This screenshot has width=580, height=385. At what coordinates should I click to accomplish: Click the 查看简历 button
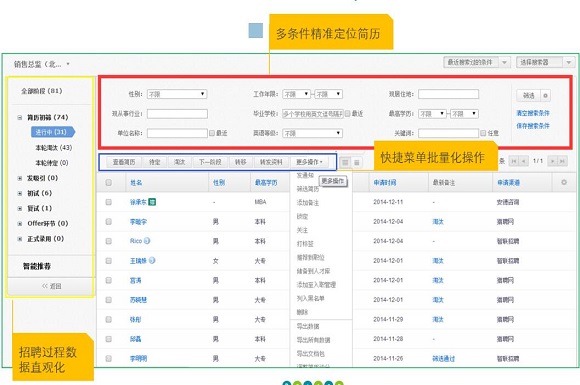coord(124,162)
